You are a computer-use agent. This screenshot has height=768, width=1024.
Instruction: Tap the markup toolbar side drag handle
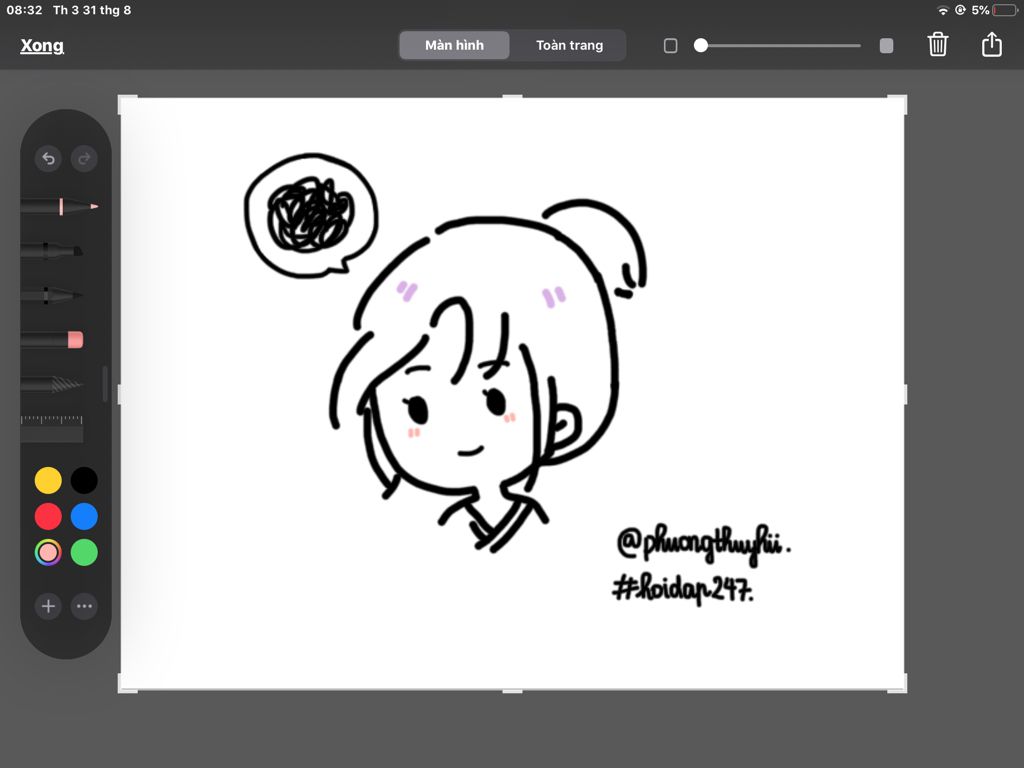104,383
